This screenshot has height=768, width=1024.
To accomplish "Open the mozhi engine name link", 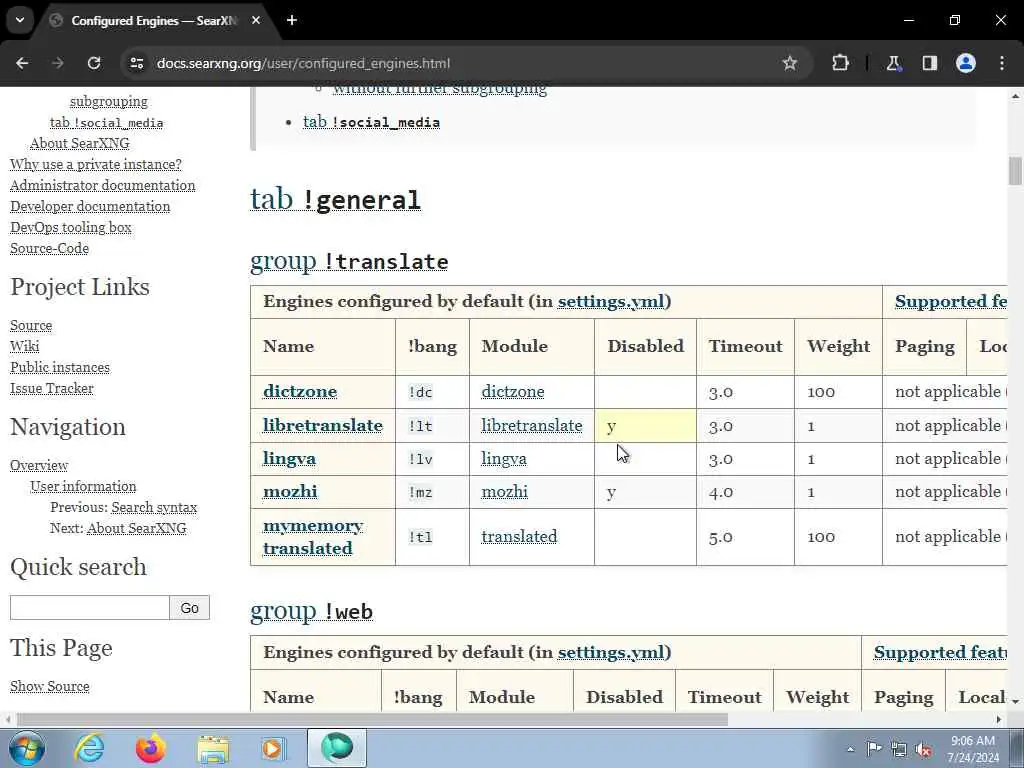I will tap(290, 491).
